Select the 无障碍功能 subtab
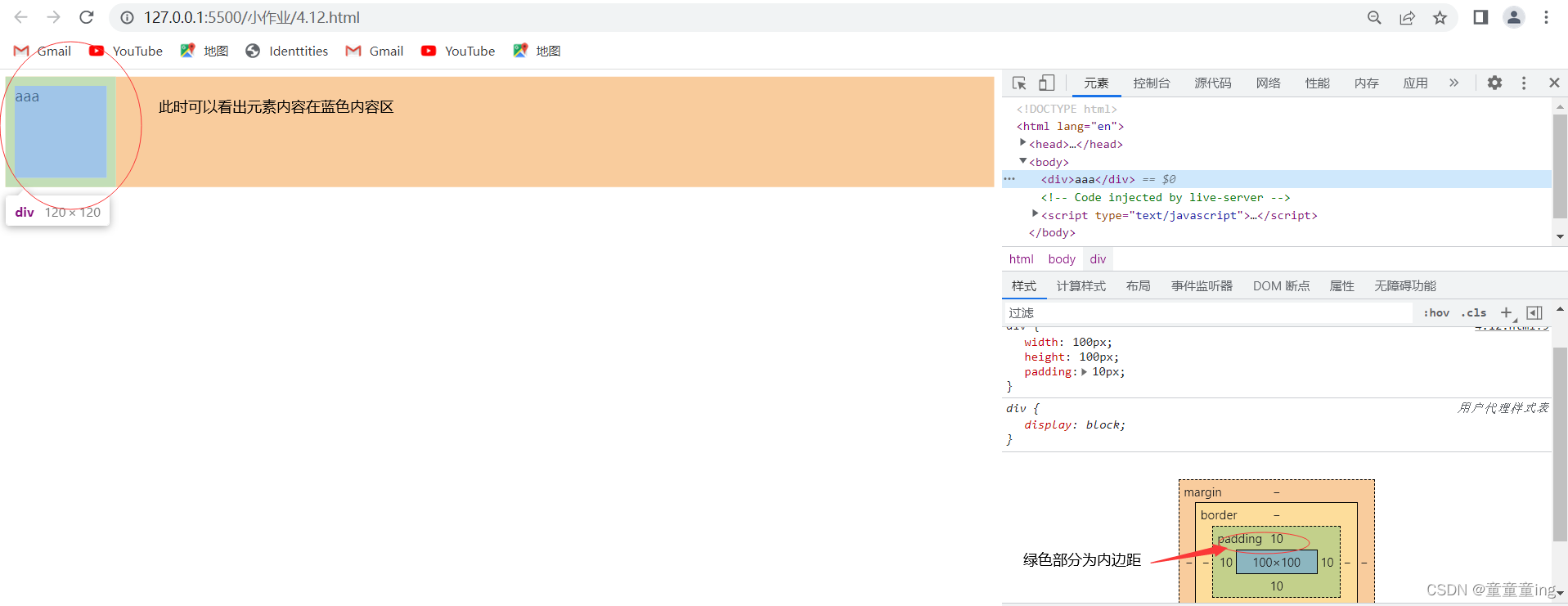1568x606 pixels. (1405, 286)
